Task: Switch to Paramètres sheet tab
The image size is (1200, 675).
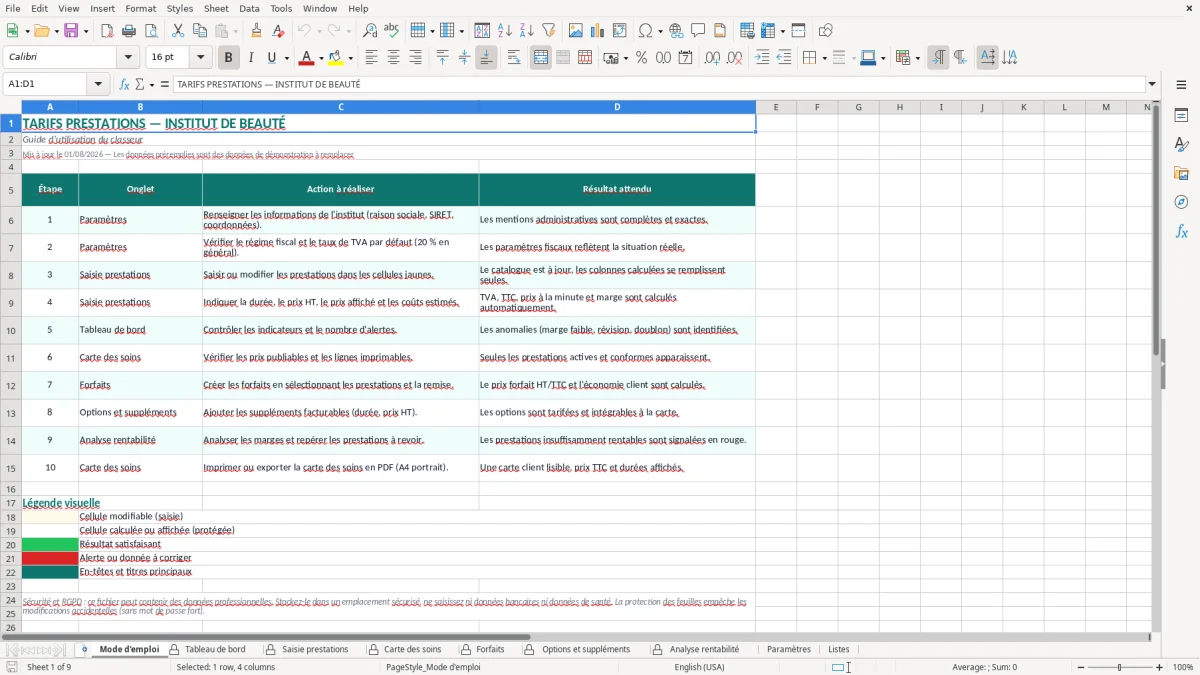Action: [x=789, y=649]
